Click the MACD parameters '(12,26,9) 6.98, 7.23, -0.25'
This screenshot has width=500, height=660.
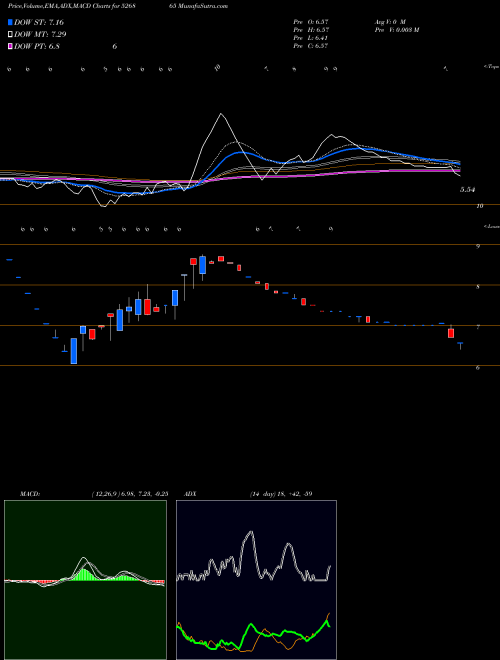(130, 494)
